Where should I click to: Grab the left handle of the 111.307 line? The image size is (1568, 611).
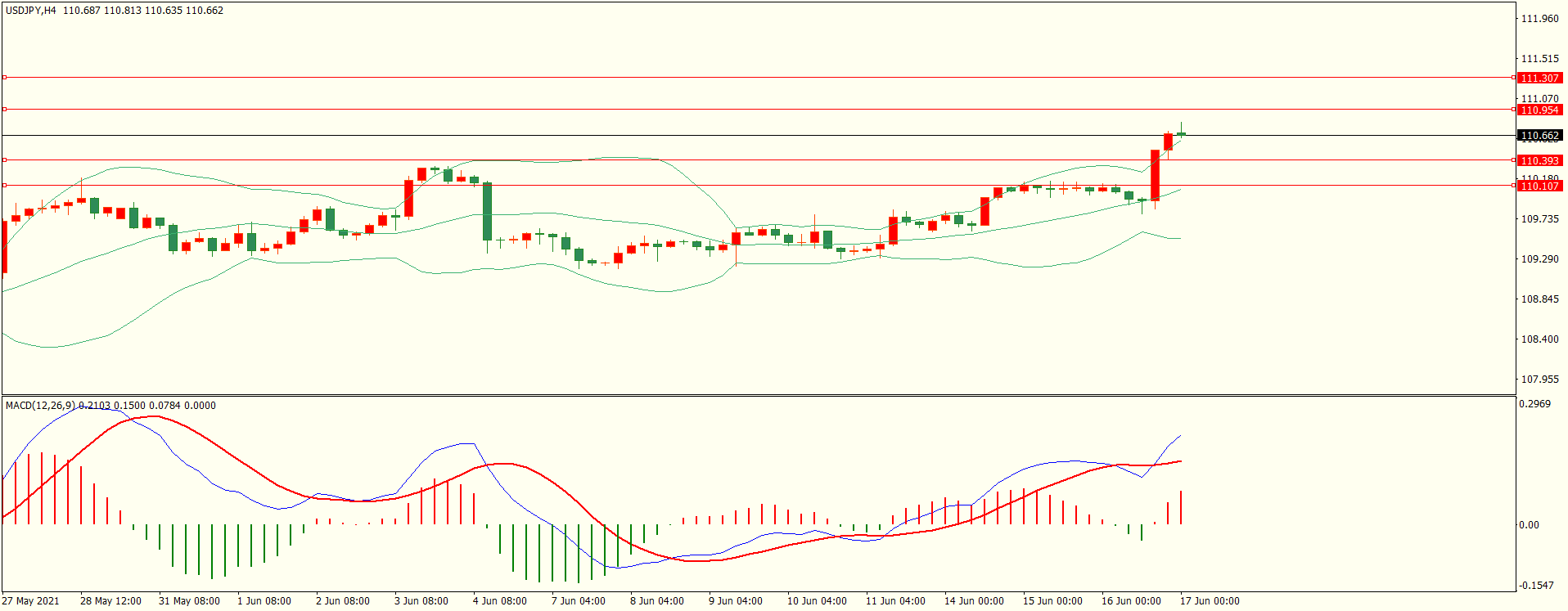click(x=4, y=78)
